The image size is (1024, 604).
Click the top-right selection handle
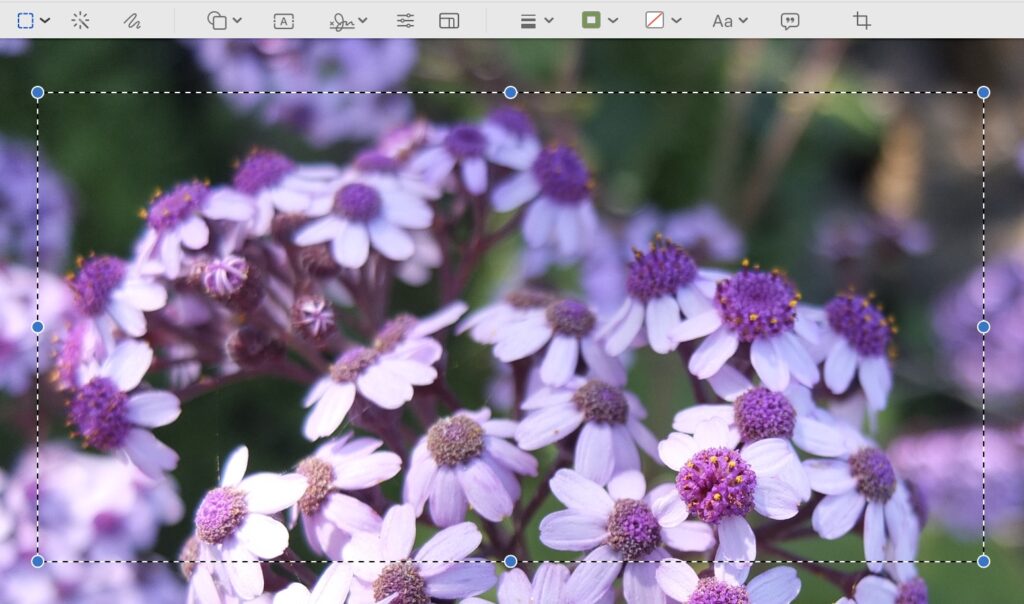tap(984, 93)
